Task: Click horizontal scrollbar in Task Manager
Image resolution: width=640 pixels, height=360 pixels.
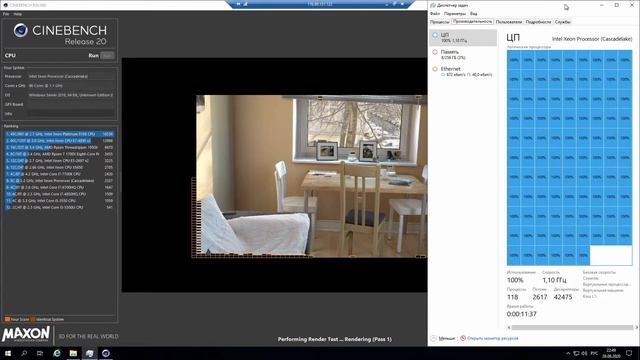Action: pyautogui.click(x=572, y=327)
